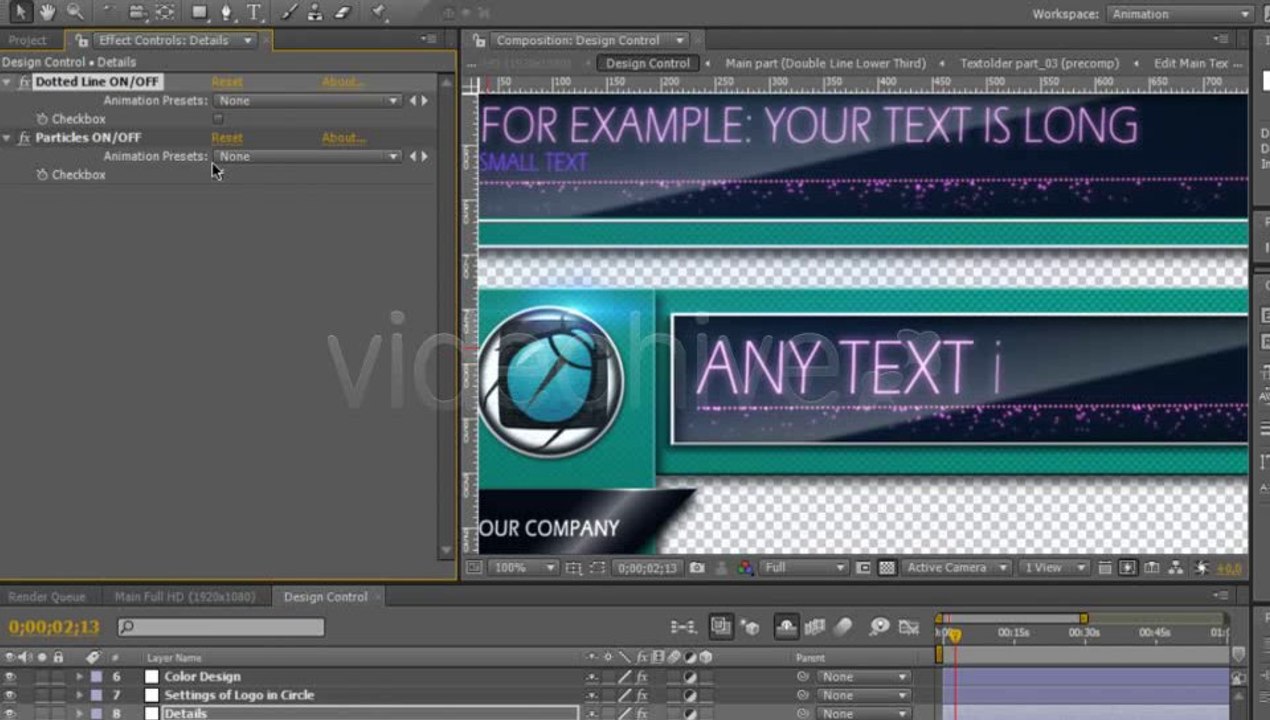Select the Brush tool
1270x720 pixels.
click(x=289, y=12)
